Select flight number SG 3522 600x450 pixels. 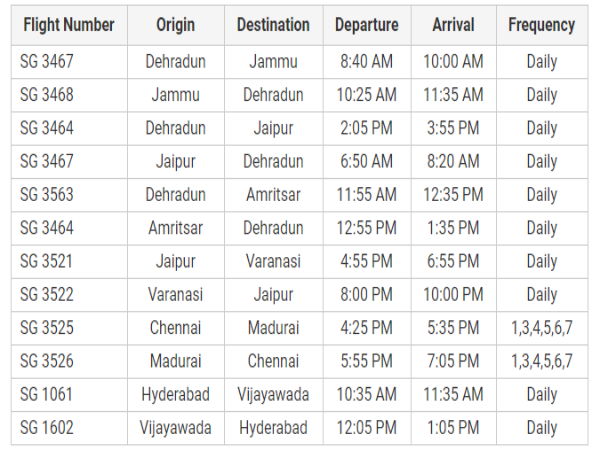pyautogui.click(x=47, y=295)
